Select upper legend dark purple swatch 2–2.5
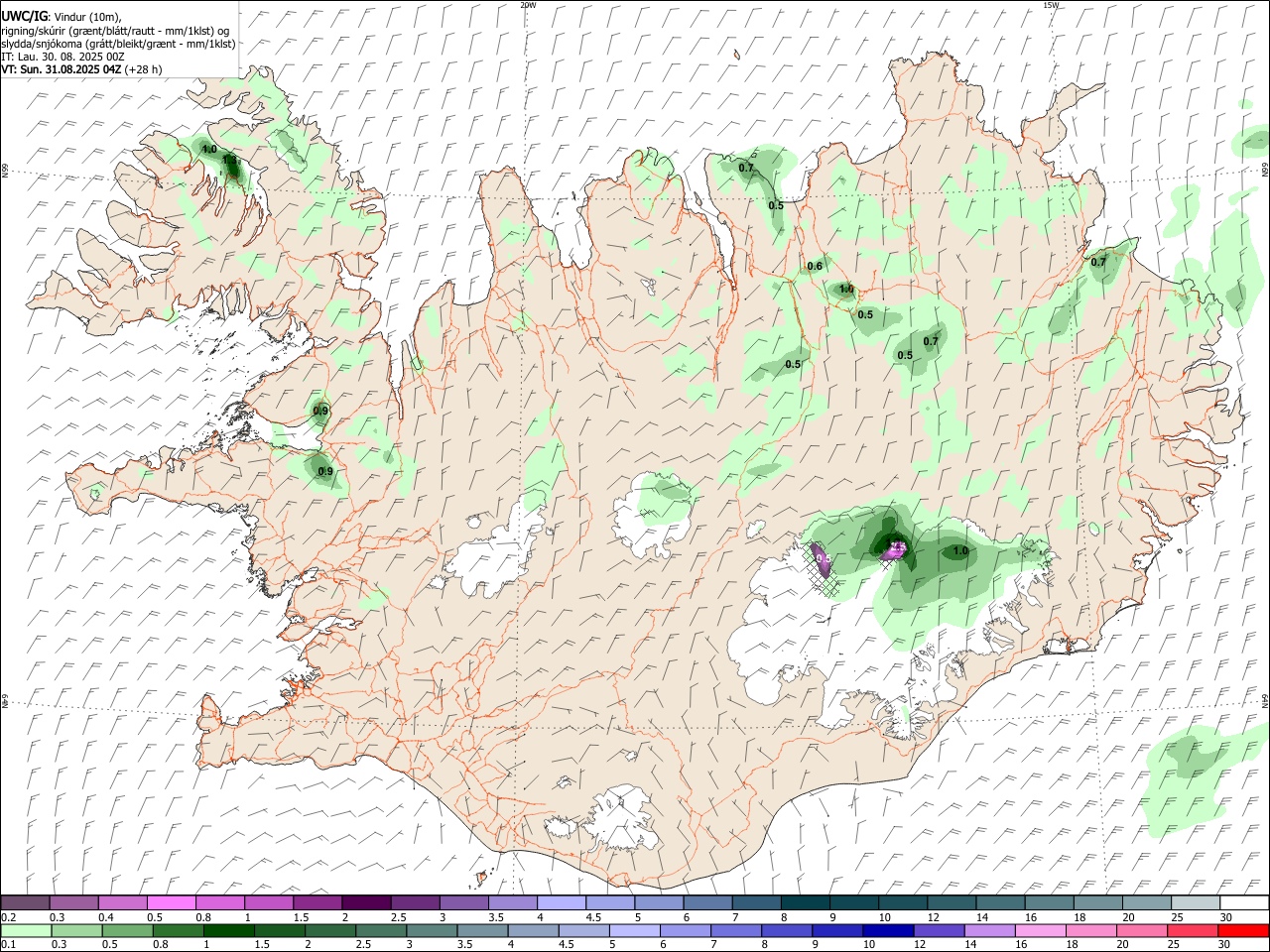The width and height of the screenshot is (1270, 952). 365,902
